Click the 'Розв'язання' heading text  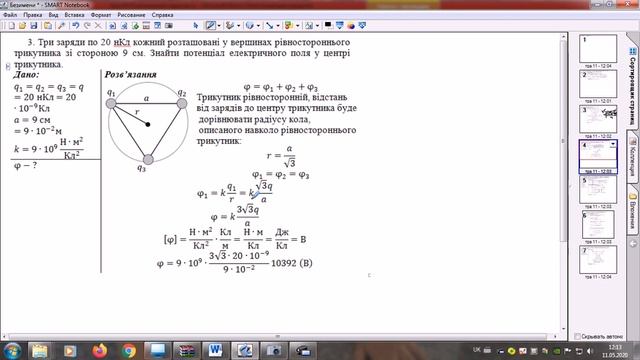click(x=131, y=75)
